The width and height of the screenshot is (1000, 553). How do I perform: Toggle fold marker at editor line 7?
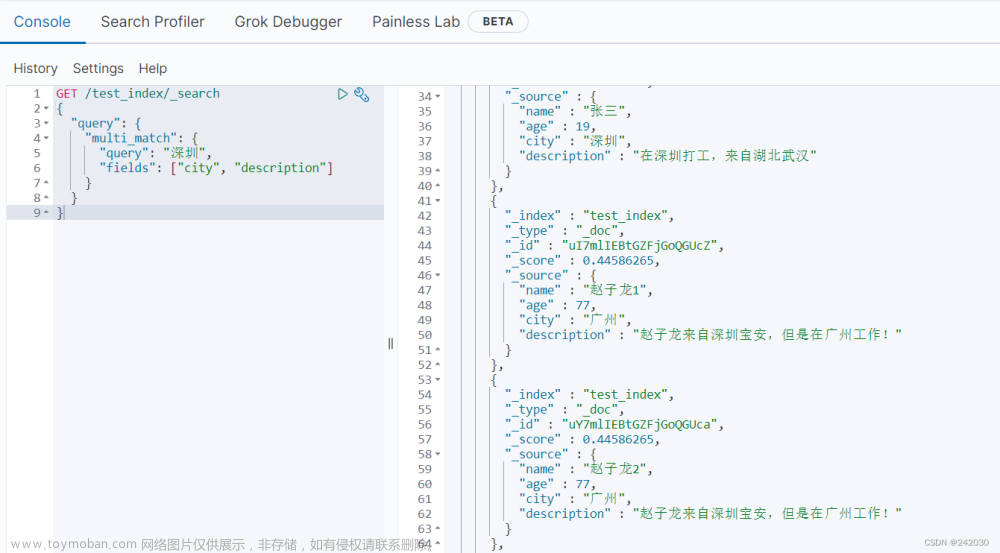pyautogui.click(x=46, y=183)
